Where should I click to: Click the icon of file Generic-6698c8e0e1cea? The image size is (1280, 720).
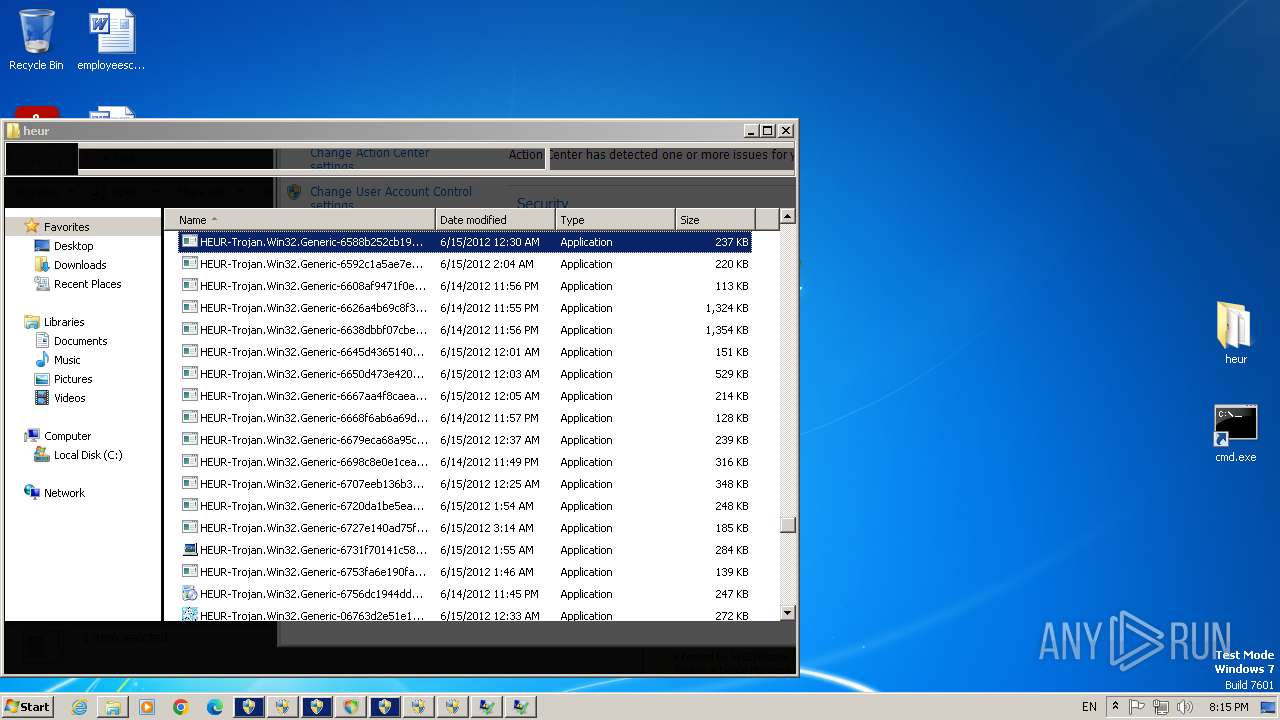tap(190, 462)
